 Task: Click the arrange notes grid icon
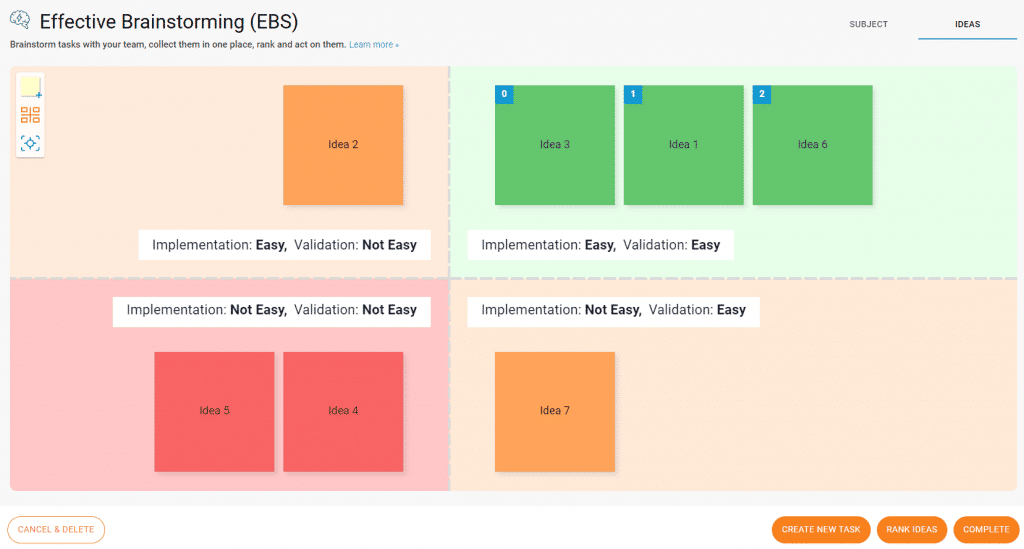(30, 116)
